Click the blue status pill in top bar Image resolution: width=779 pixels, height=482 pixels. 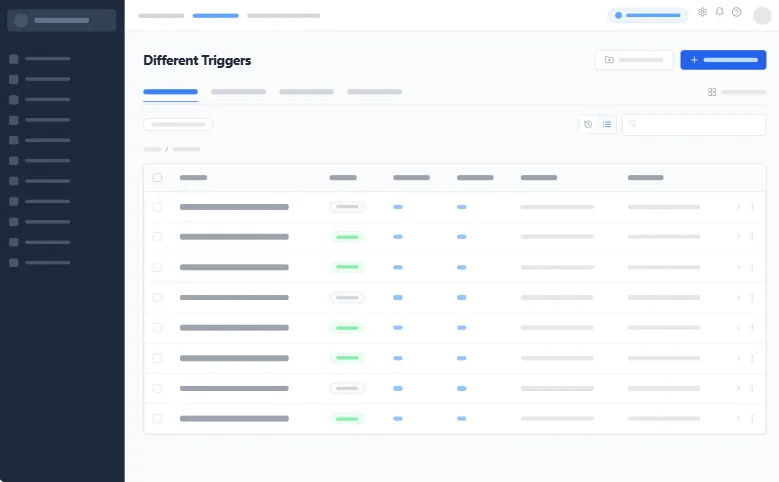coord(648,15)
